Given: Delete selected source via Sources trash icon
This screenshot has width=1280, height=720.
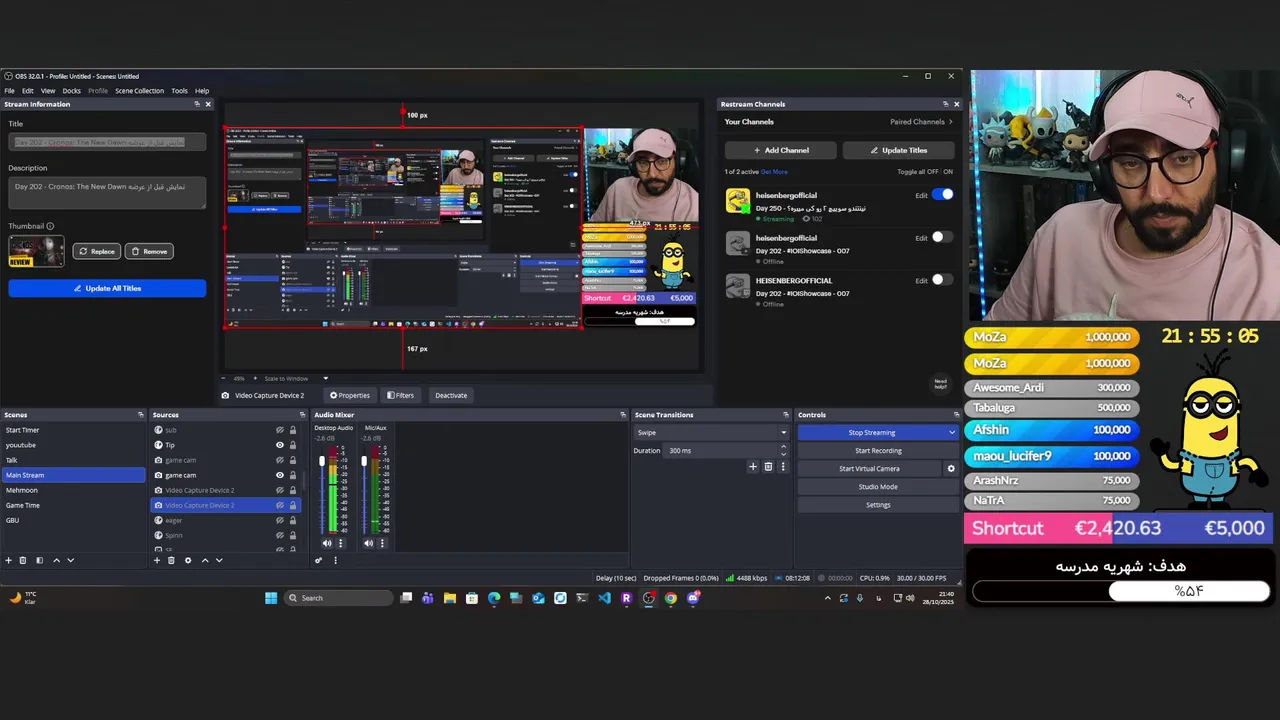Looking at the screenshot, I should (x=171, y=560).
